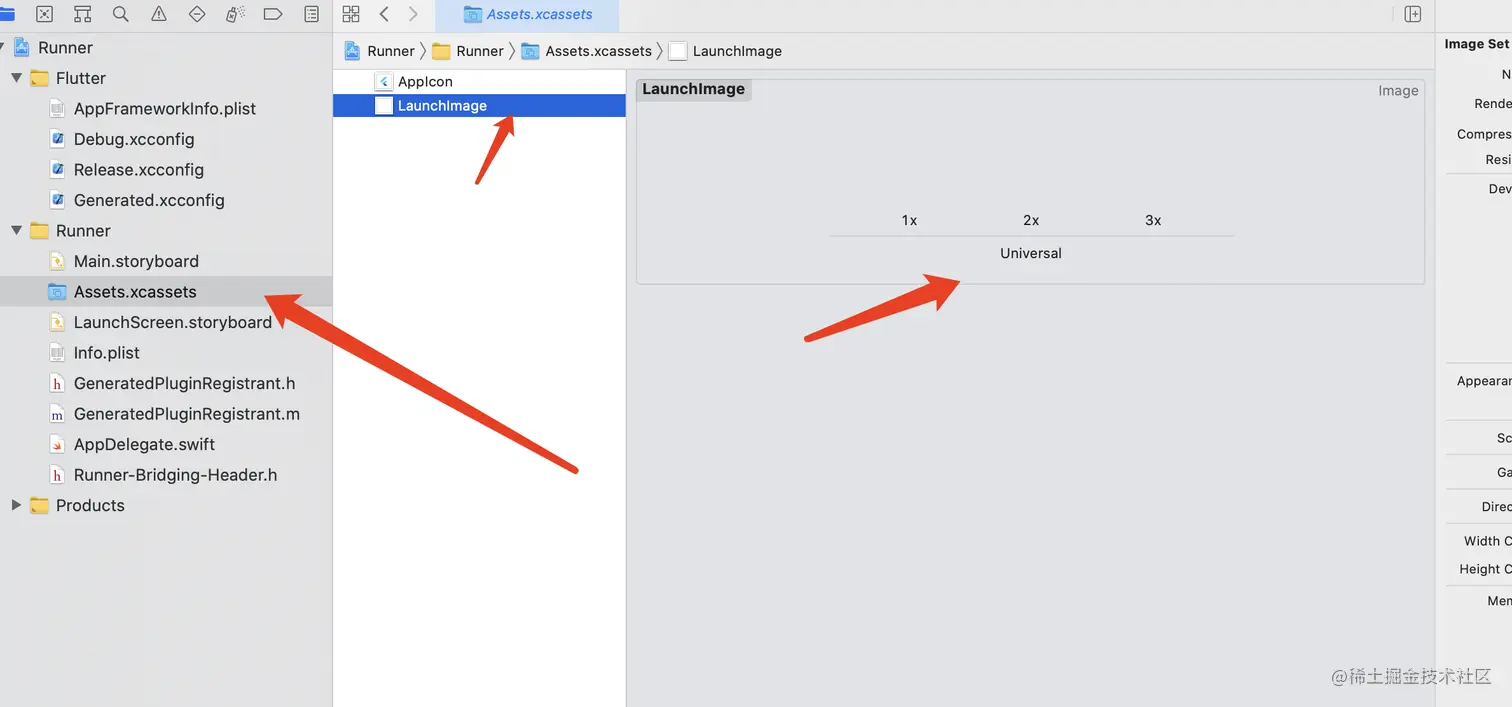Open the find navigator magnifier icon
The image size is (1512, 707).
pos(121,14)
